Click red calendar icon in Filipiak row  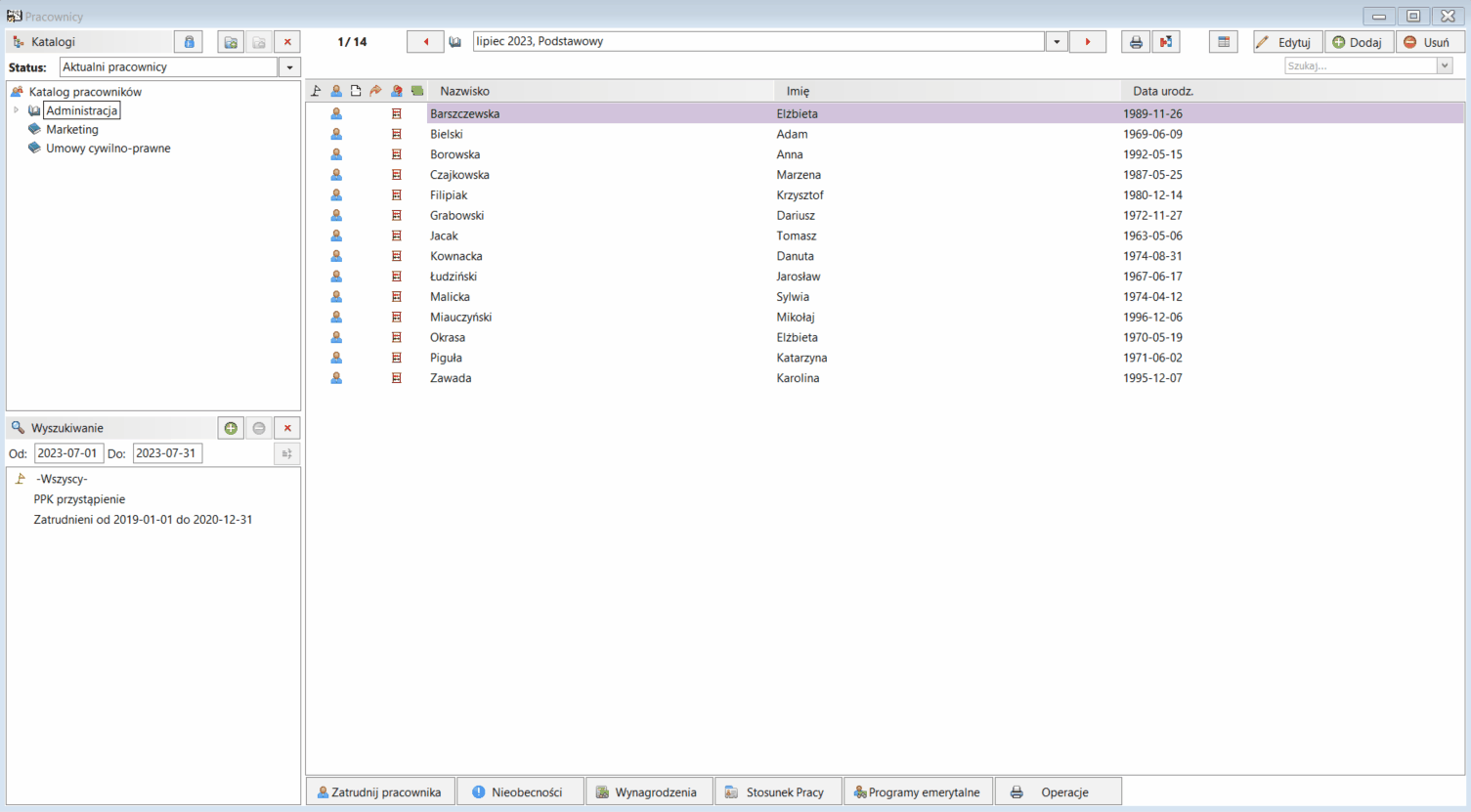tap(397, 195)
